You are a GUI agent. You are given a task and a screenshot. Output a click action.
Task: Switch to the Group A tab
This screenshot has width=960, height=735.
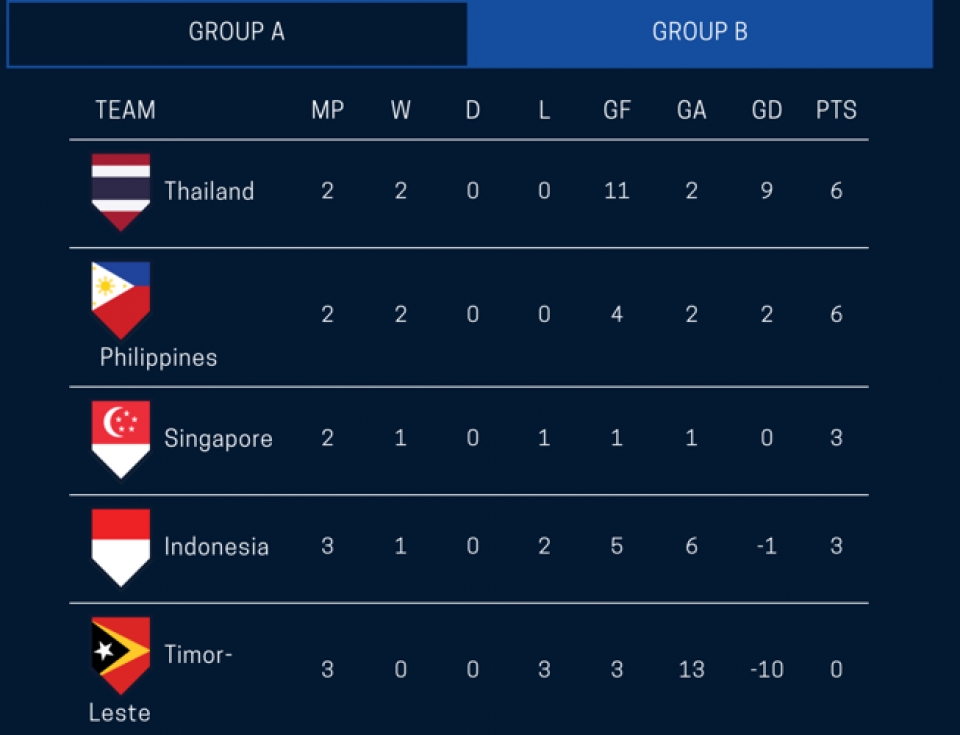click(236, 32)
